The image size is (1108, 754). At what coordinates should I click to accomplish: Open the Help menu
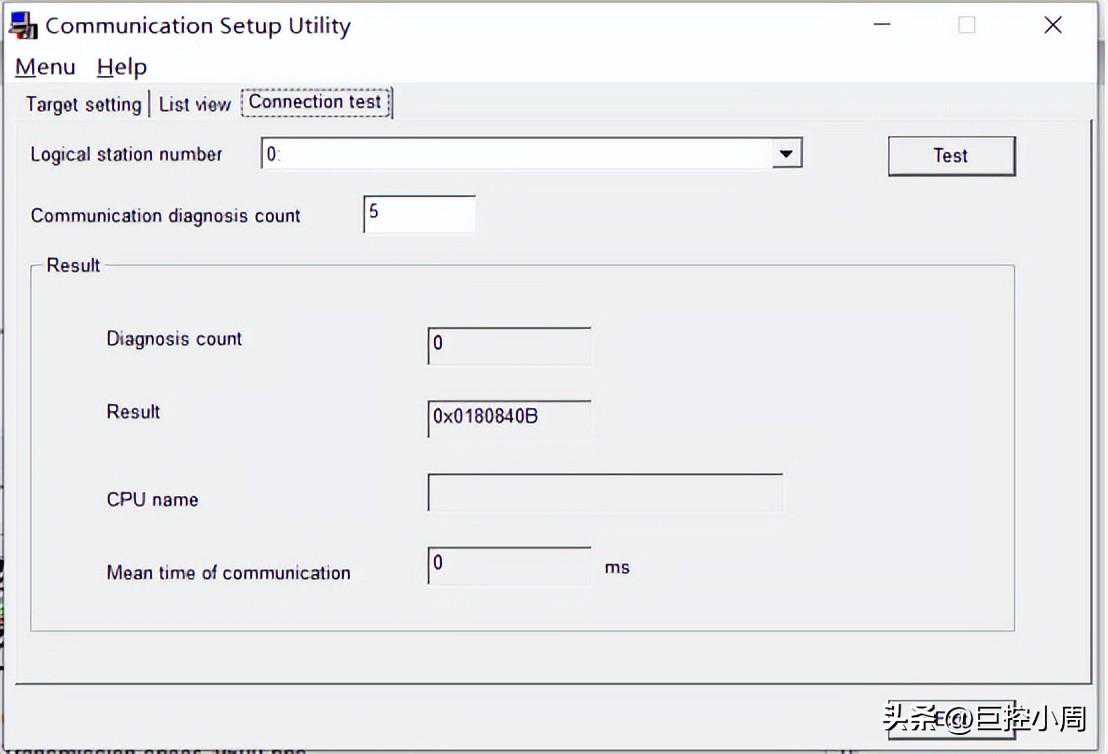coord(122,67)
